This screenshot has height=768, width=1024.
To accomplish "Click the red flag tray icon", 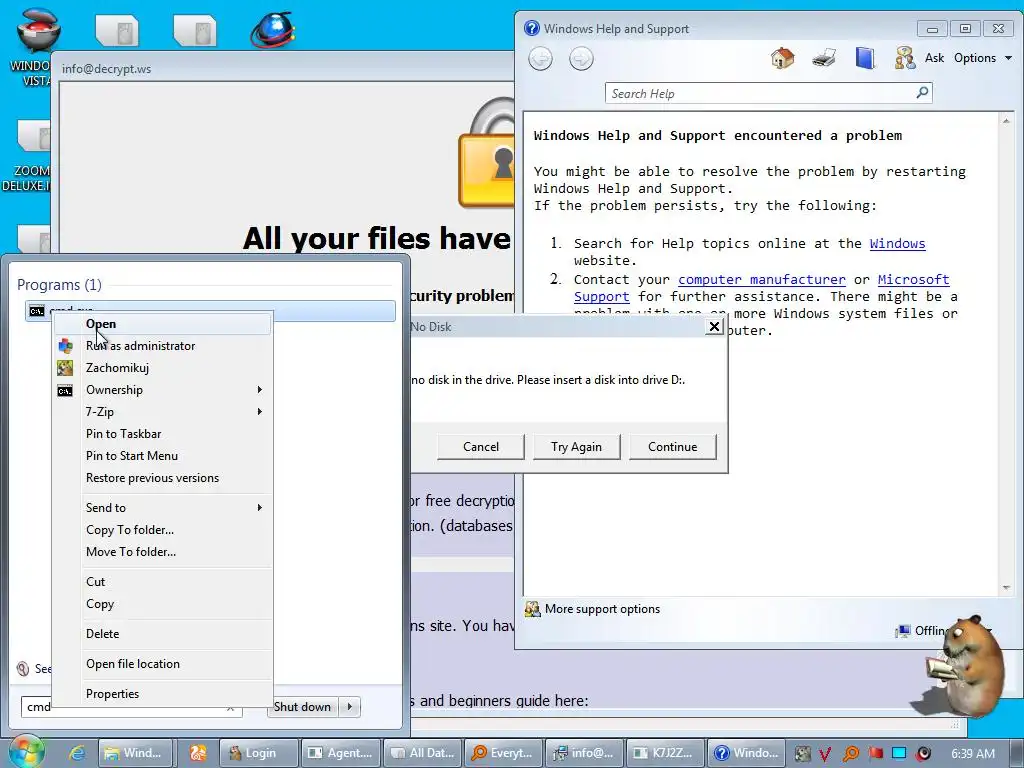I will (876, 754).
